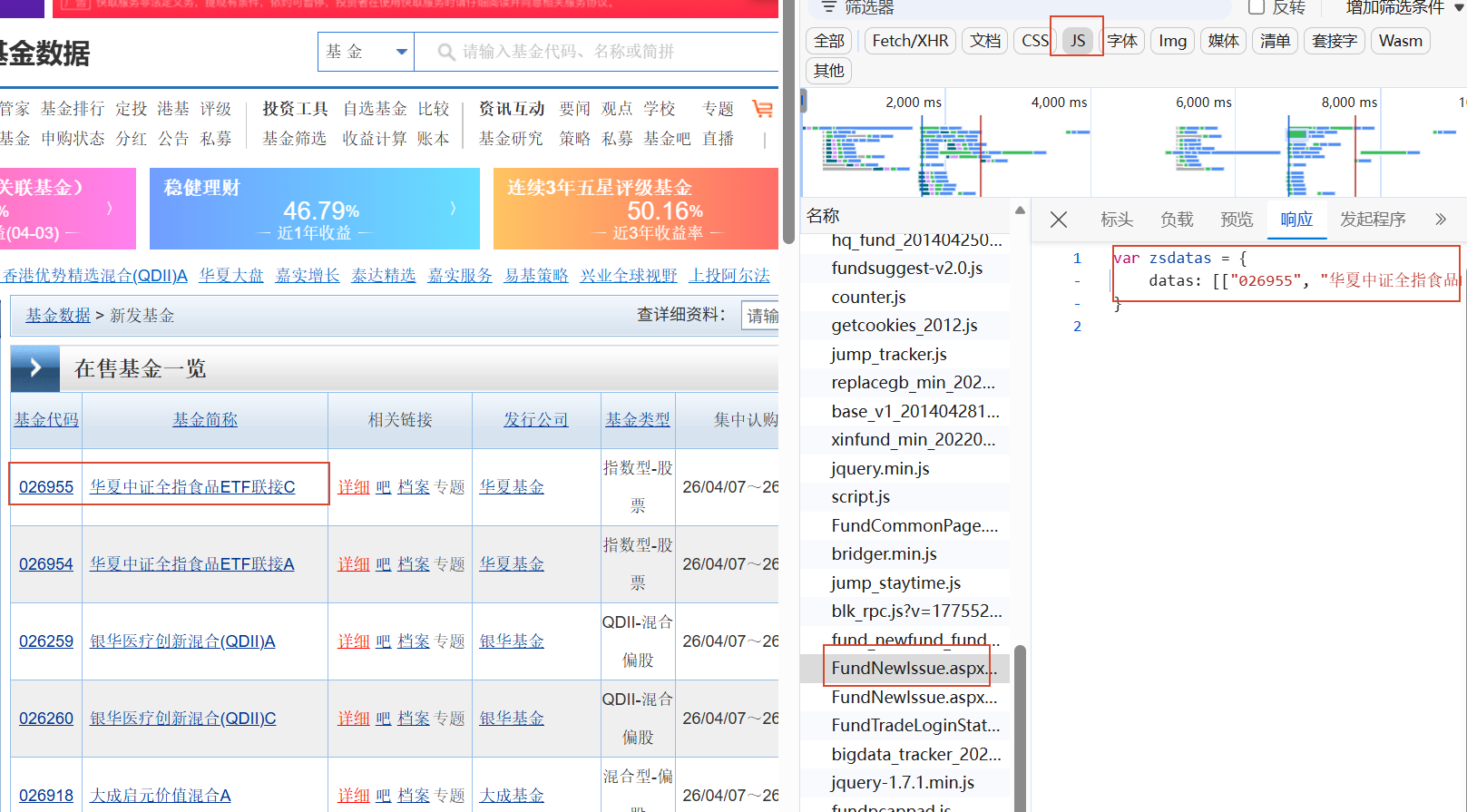This screenshot has width=1467, height=812.
Task: Toggle the 反转 invert checkbox
Action: coord(1257,7)
